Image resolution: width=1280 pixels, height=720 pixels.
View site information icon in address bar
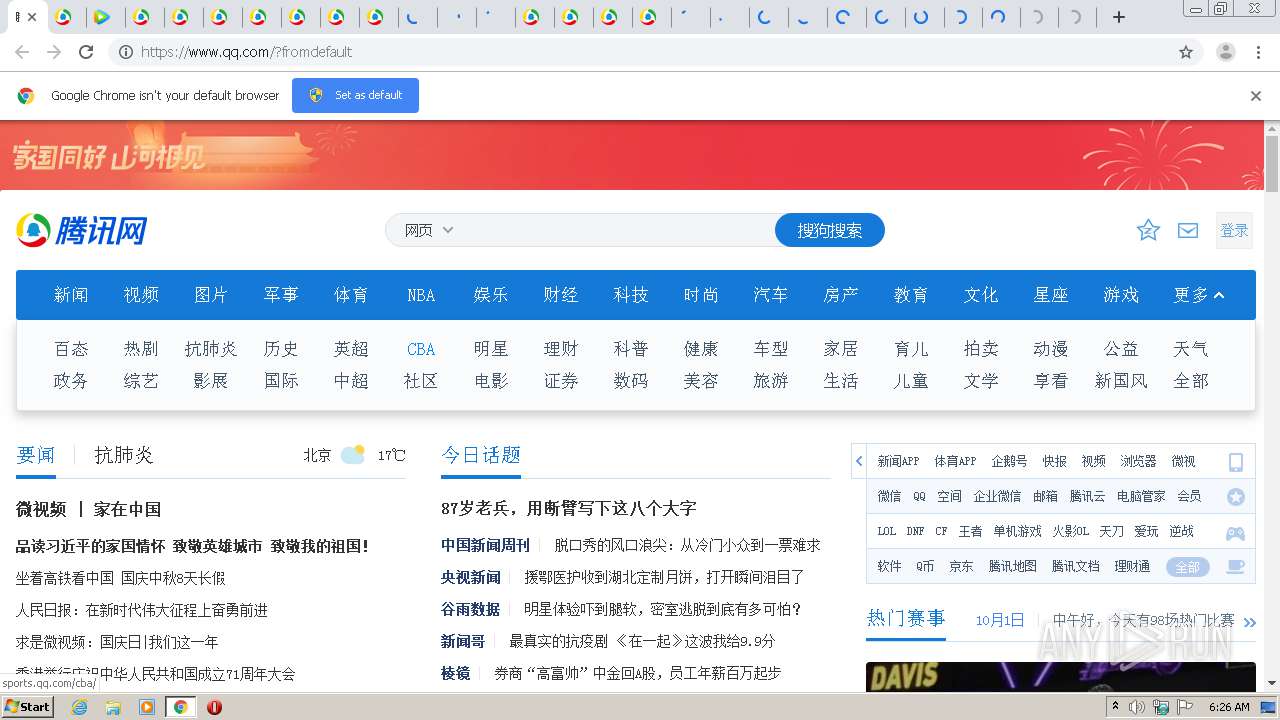point(126,52)
